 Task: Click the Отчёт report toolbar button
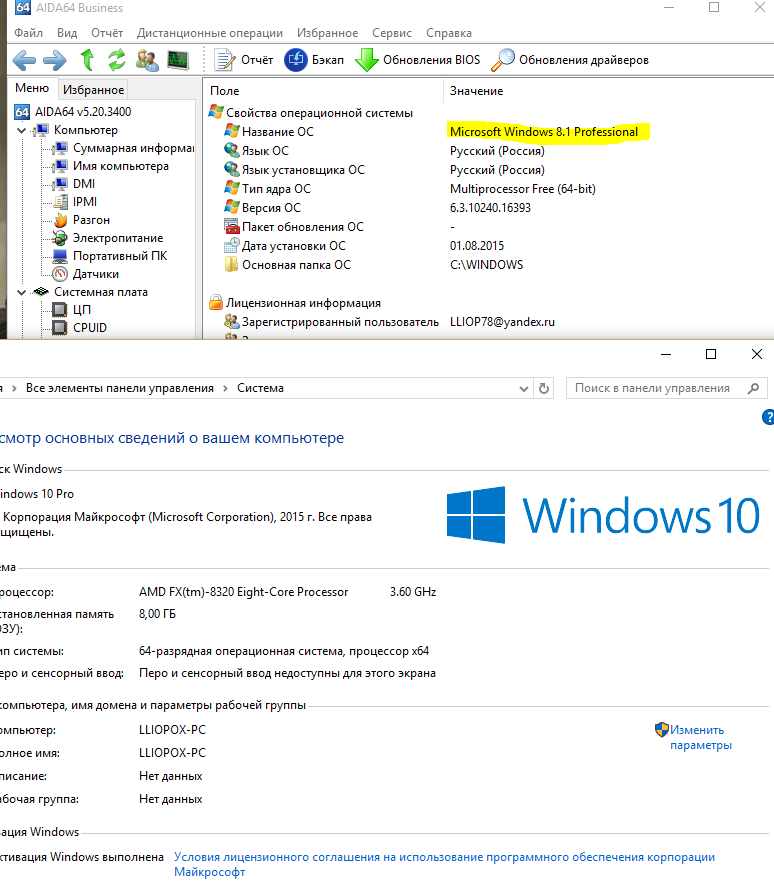pyautogui.click(x=244, y=60)
